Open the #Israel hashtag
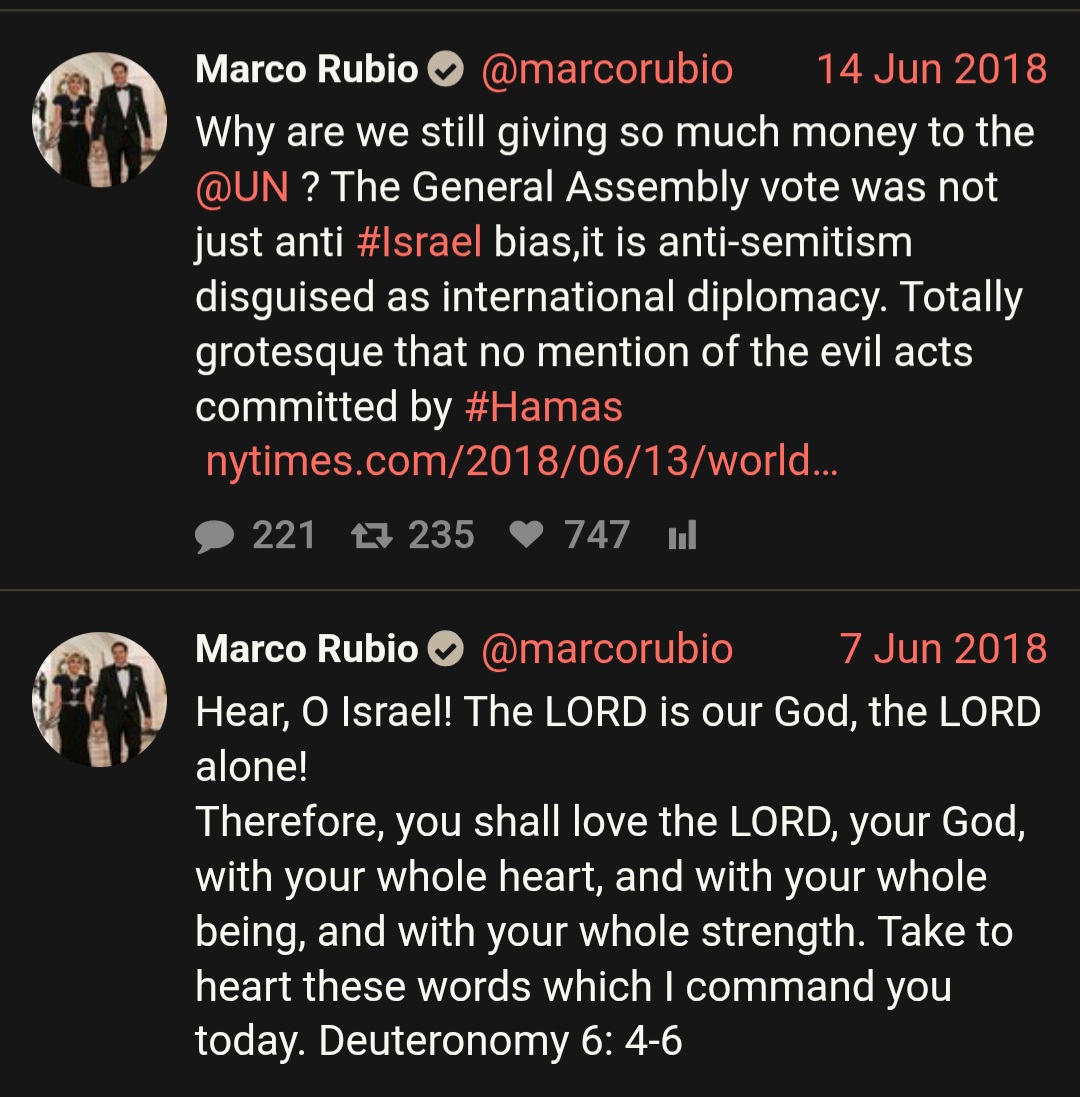 (419, 242)
